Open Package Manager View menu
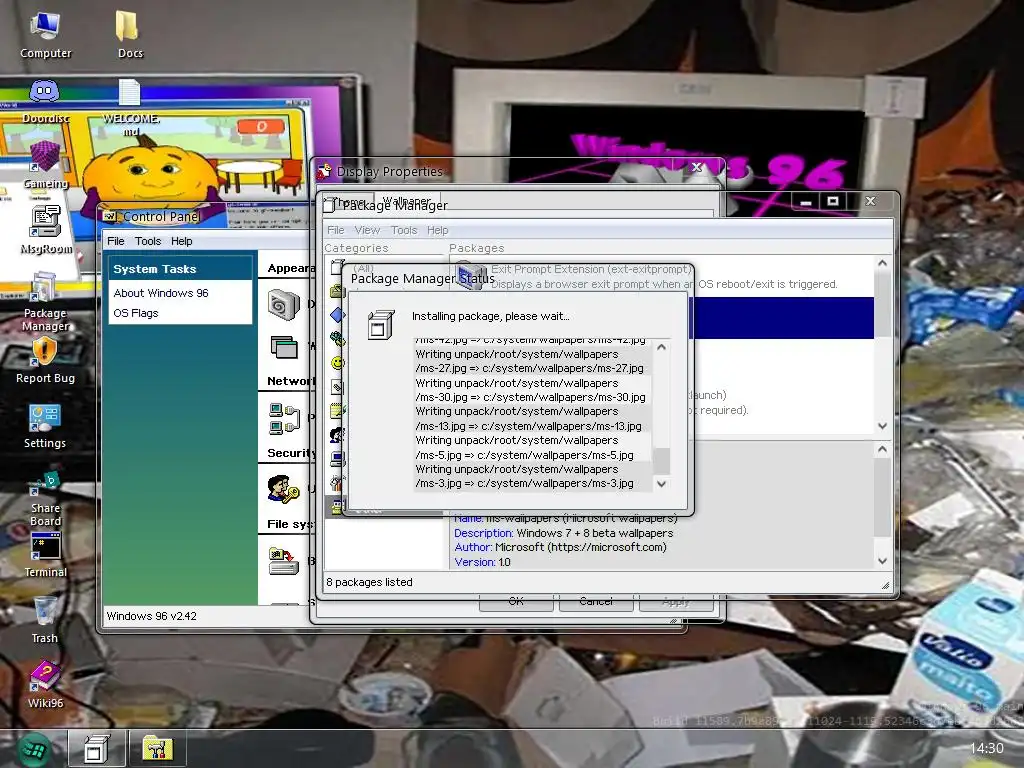1024x768 pixels. click(x=367, y=230)
